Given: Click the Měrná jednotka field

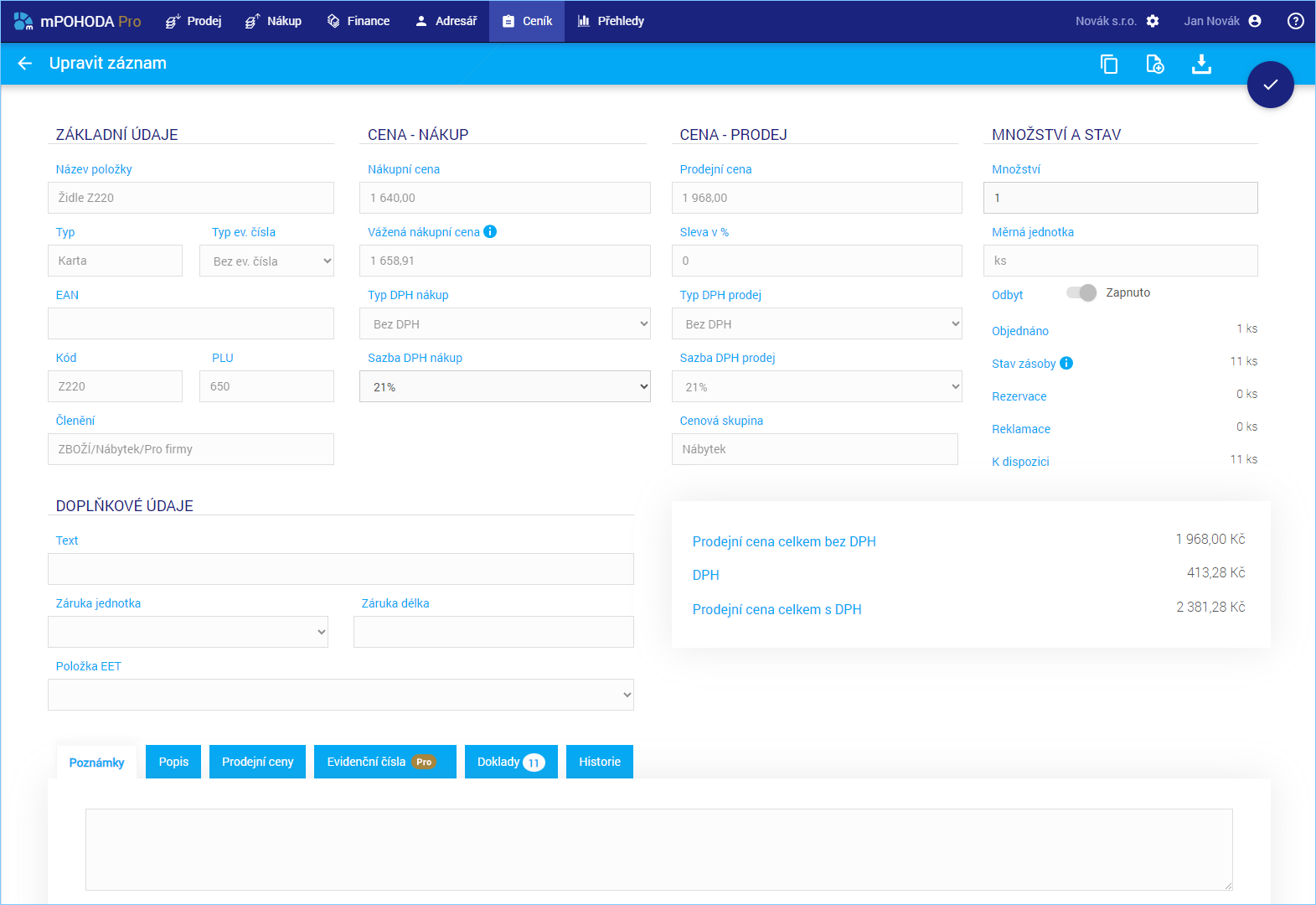Looking at the screenshot, I should coord(1121,261).
